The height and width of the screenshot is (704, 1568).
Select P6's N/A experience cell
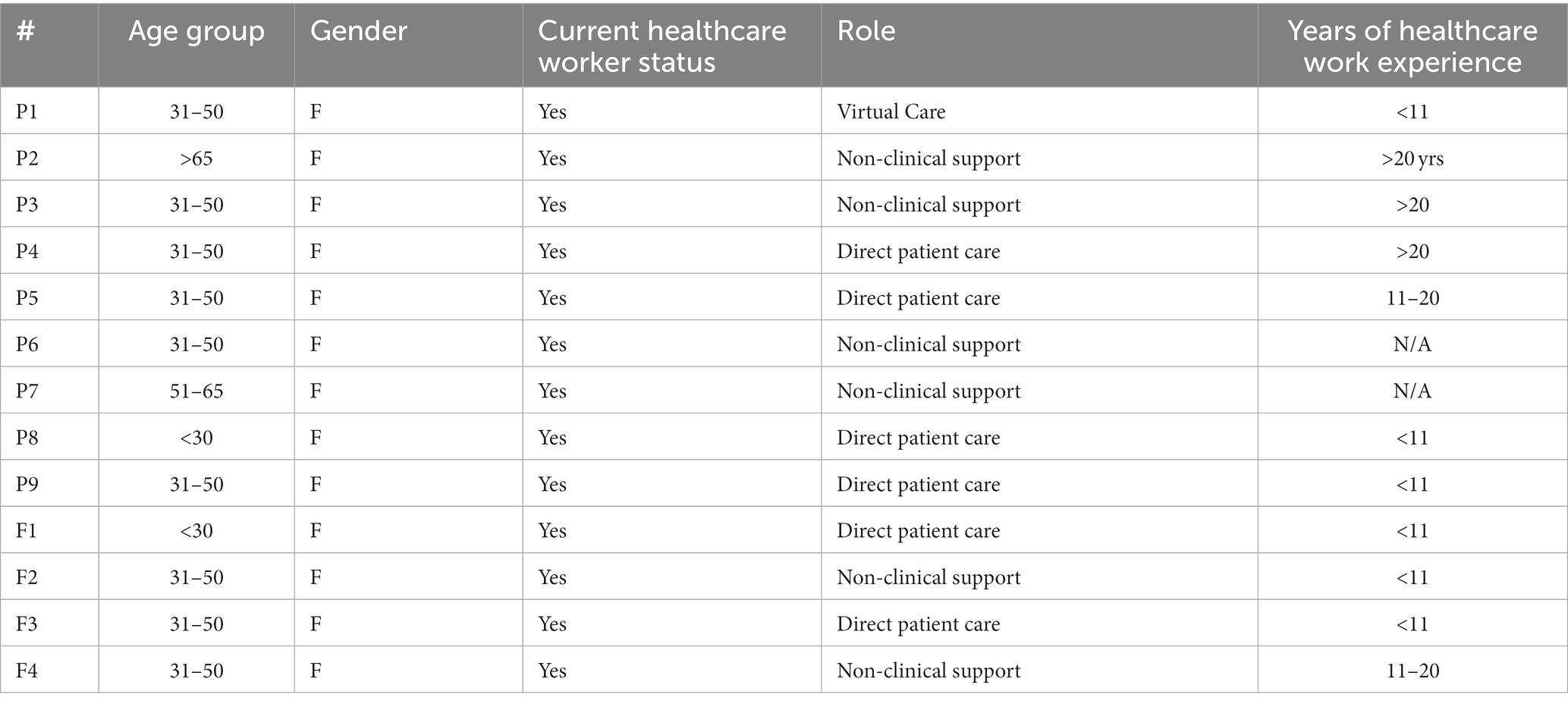(x=1412, y=344)
